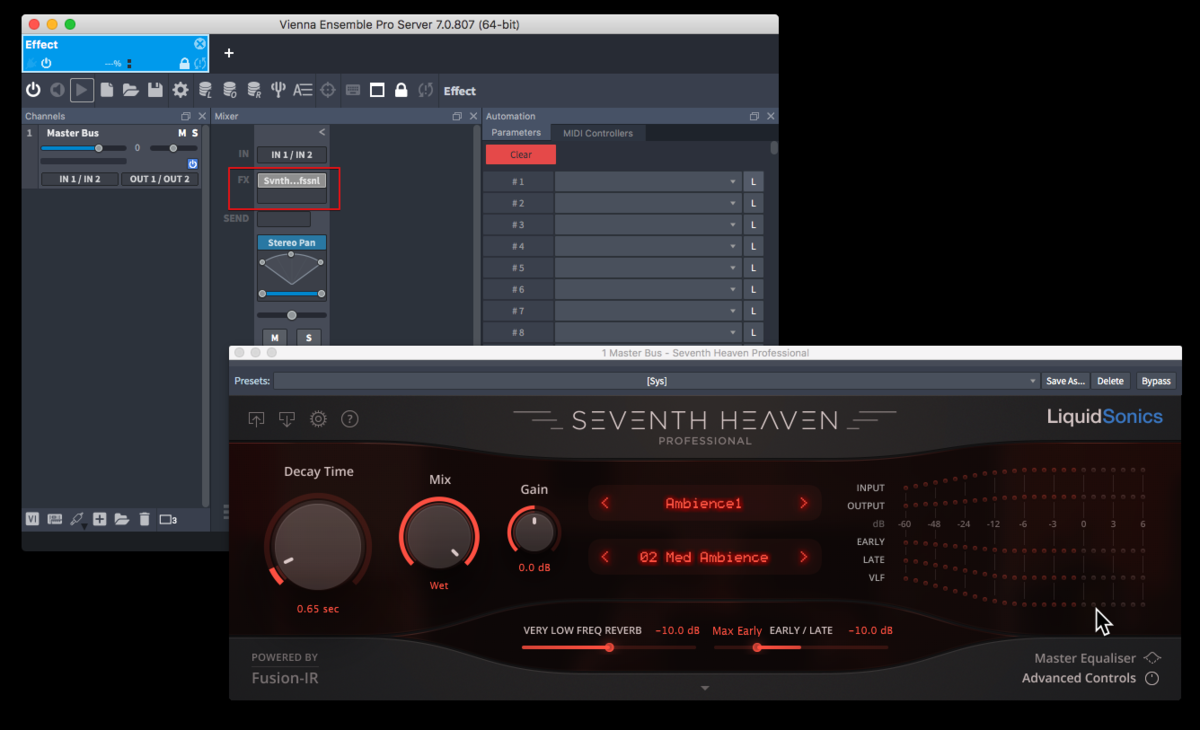Viewport: 1200px width, 730px height.
Task: Open IN 1 / IN 2 selector in Channels
Action: point(80,179)
